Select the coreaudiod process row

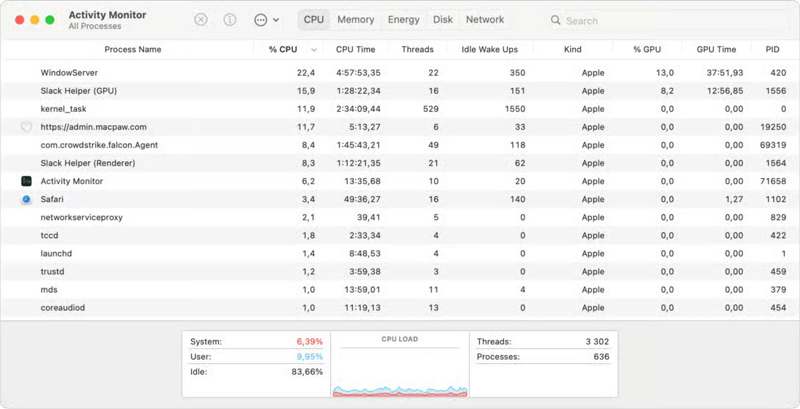pyautogui.click(x=400, y=308)
